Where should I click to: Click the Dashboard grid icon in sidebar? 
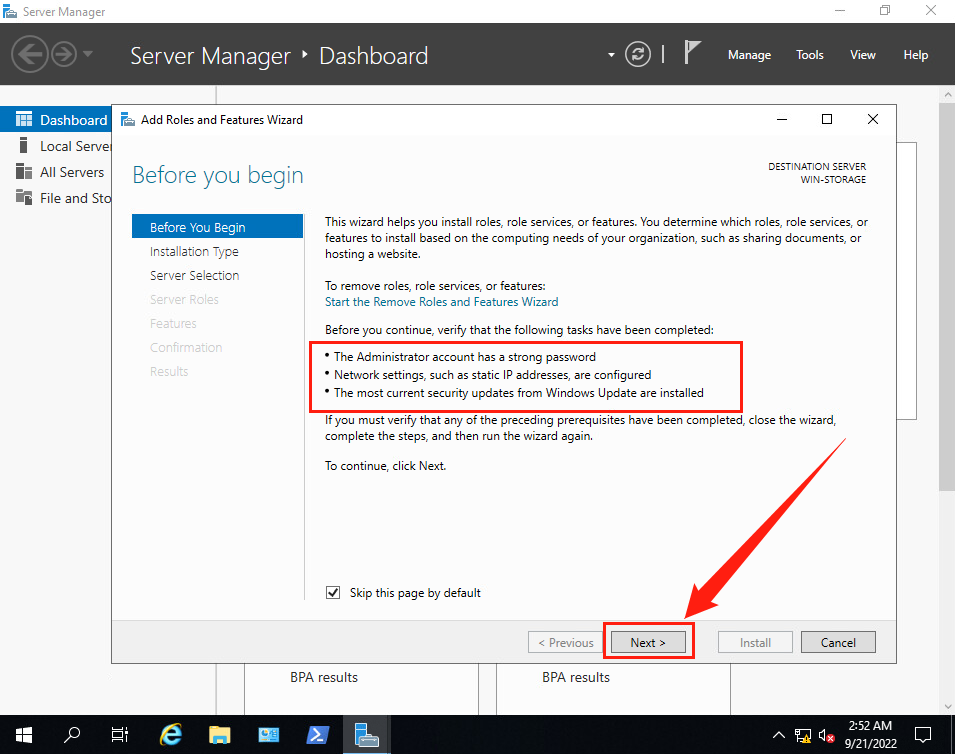pyautogui.click(x=24, y=119)
